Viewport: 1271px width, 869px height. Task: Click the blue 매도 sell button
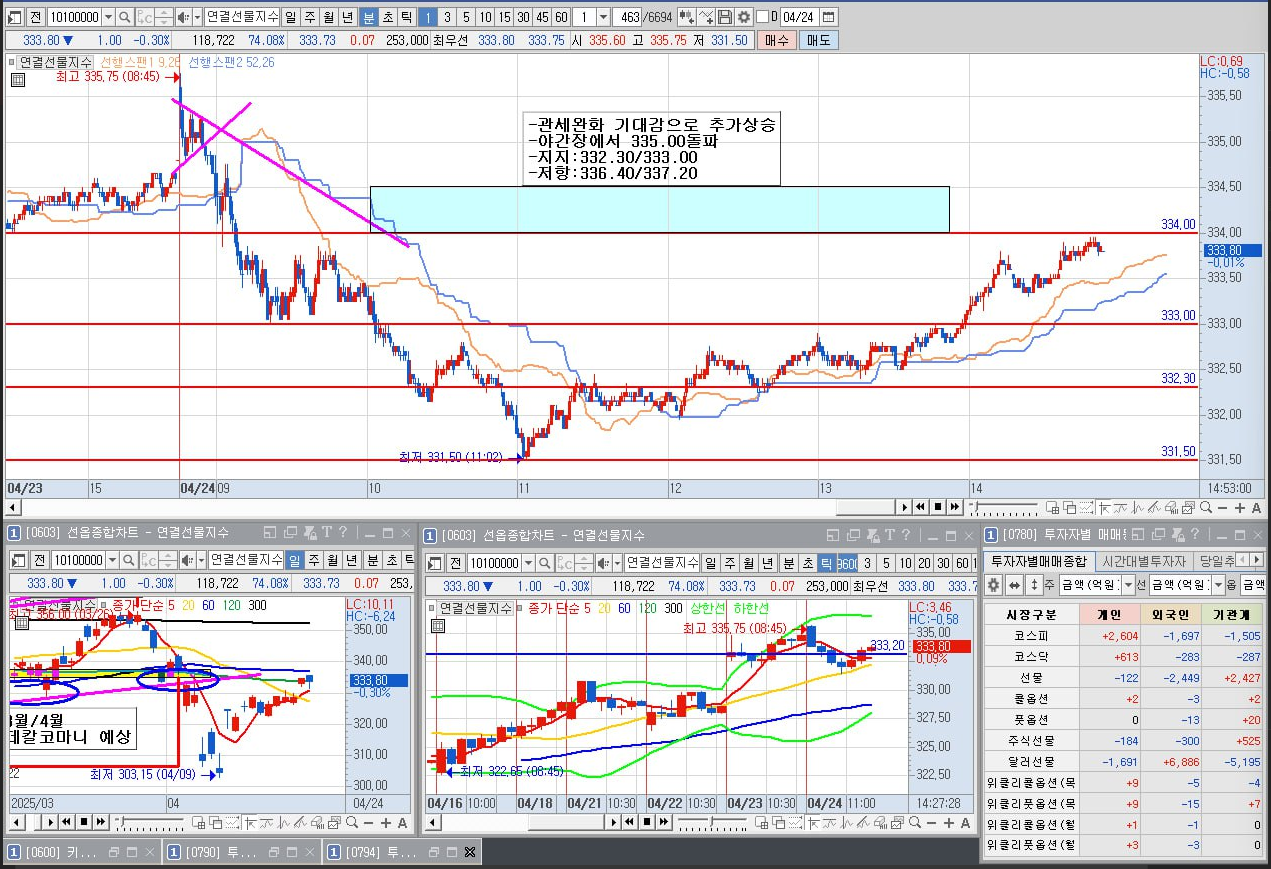pyautogui.click(x=818, y=40)
